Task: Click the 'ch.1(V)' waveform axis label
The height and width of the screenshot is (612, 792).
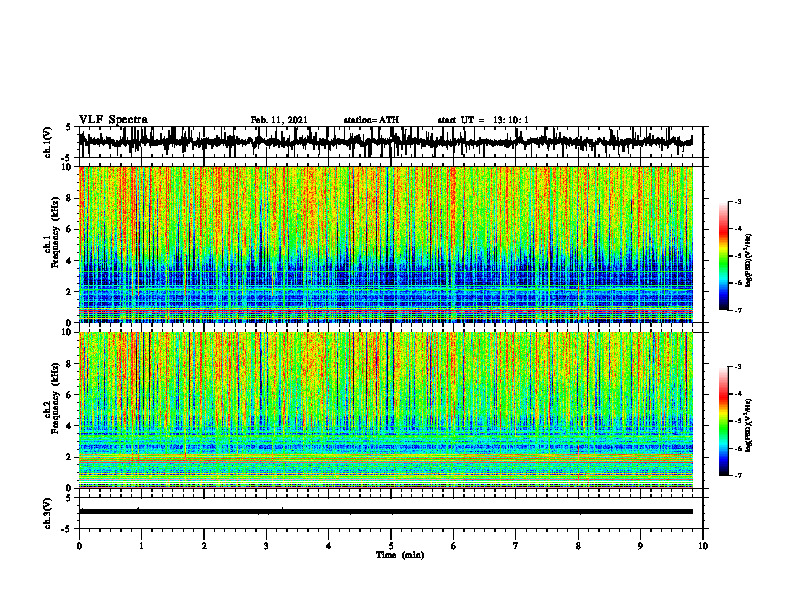Action: click(47, 142)
